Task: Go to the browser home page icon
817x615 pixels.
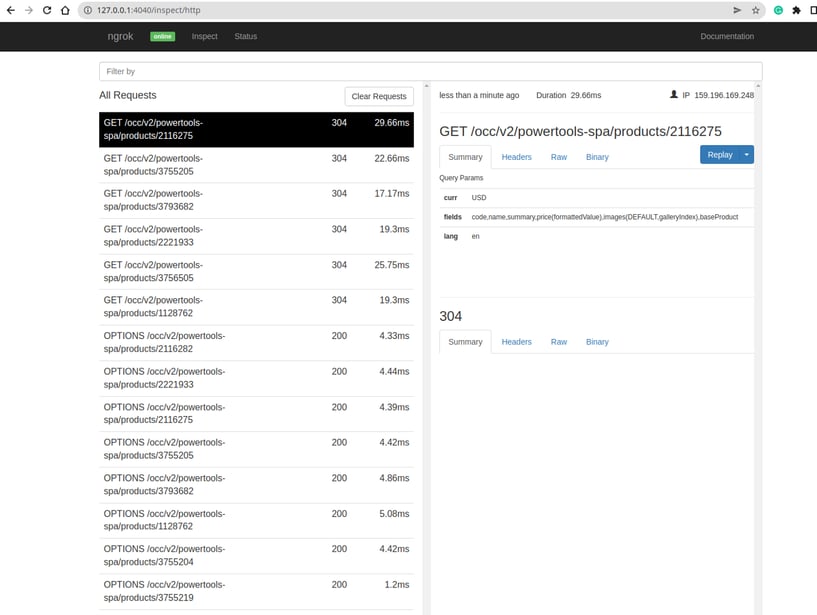Action: tap(64, 9)
